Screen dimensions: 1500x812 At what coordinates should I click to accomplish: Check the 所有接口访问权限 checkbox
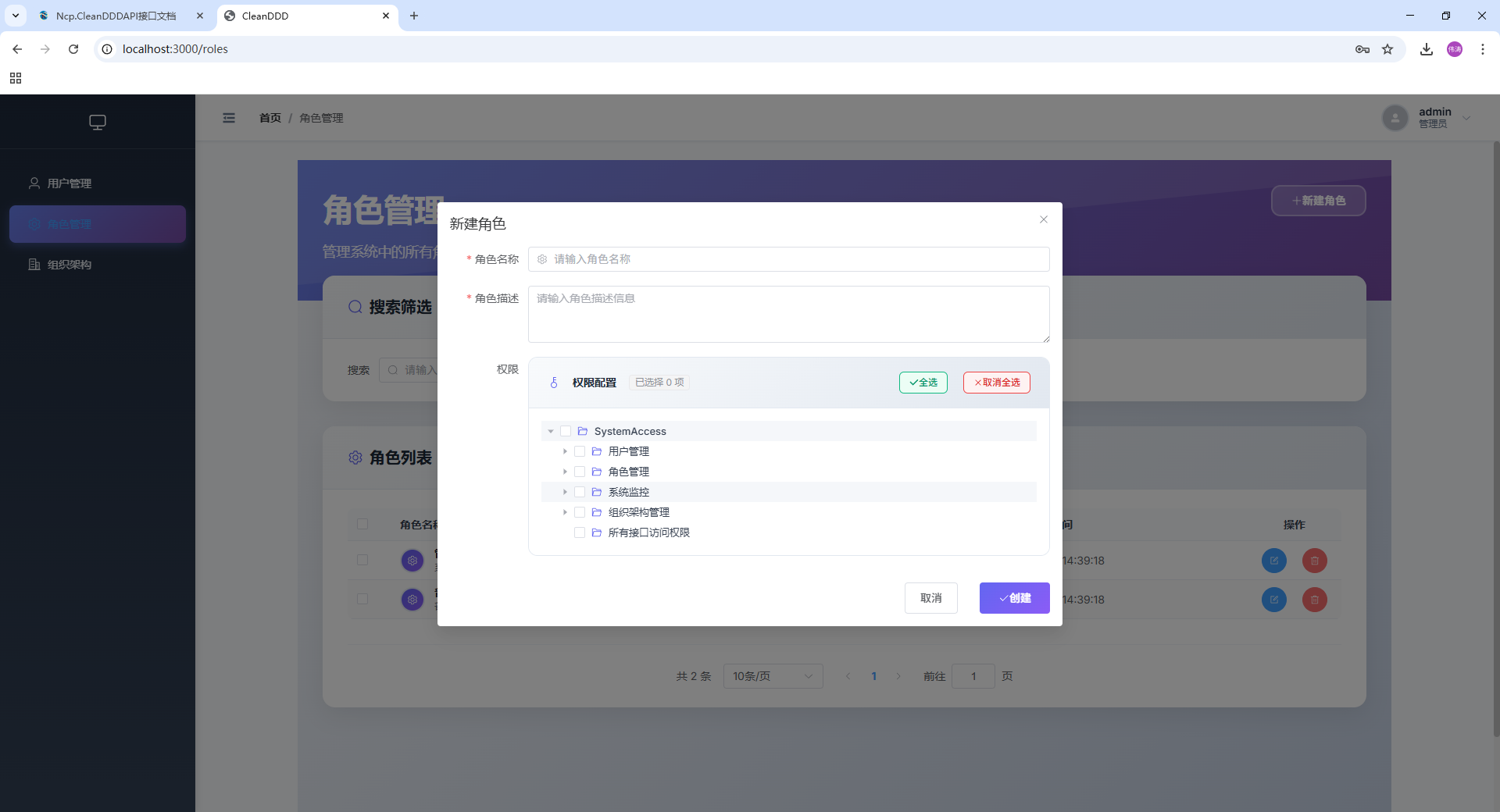pos(580,532)
